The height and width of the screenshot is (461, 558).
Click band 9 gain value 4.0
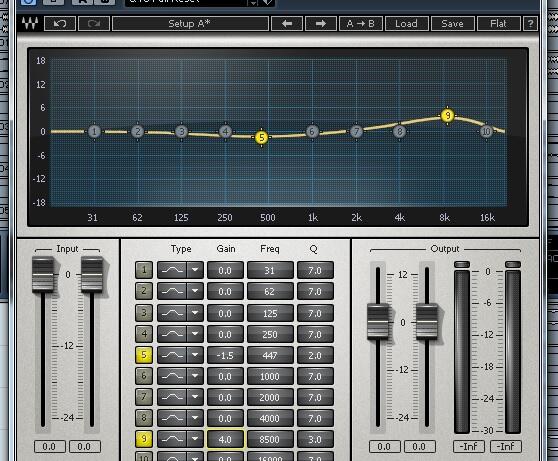coord(225,439)
